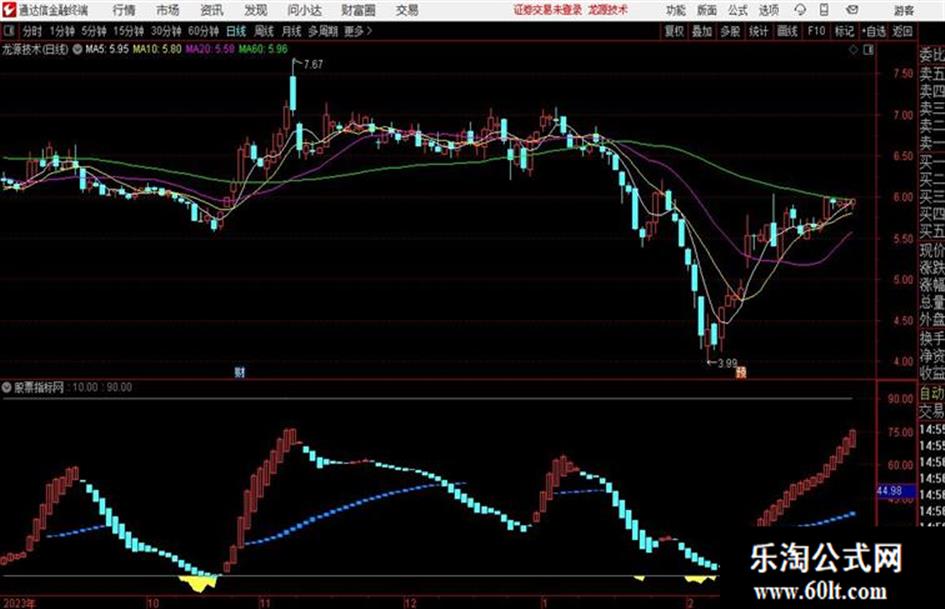This screenshot has height=609, width=945.
Task: Select the 多周期 multi-period view
Action: tap(323, 31)
